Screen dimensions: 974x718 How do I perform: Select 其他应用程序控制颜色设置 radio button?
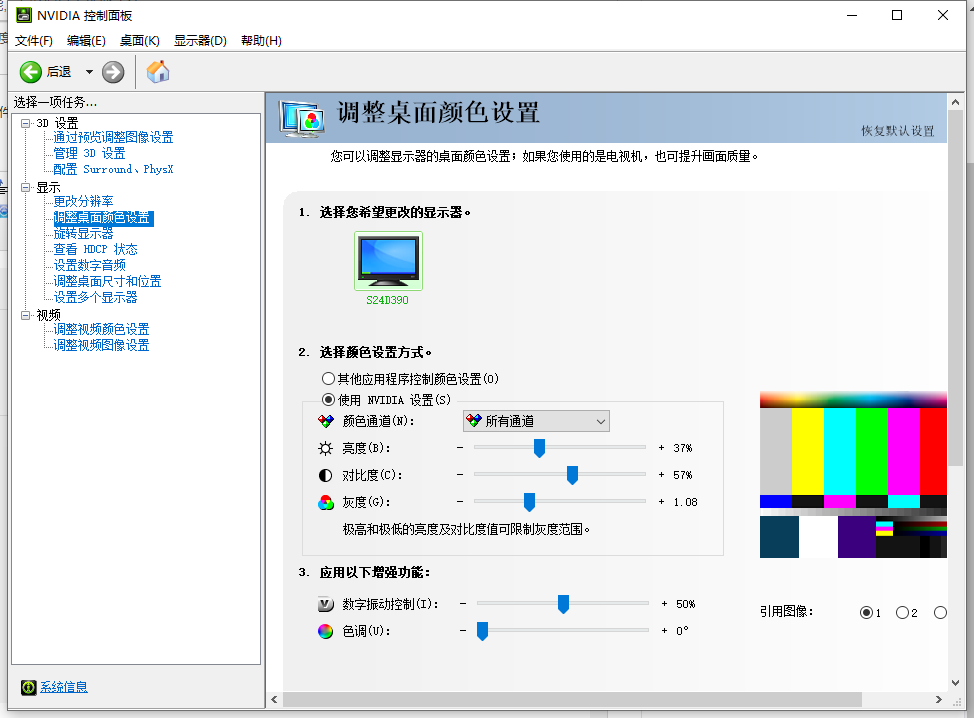tap(328, 379)
